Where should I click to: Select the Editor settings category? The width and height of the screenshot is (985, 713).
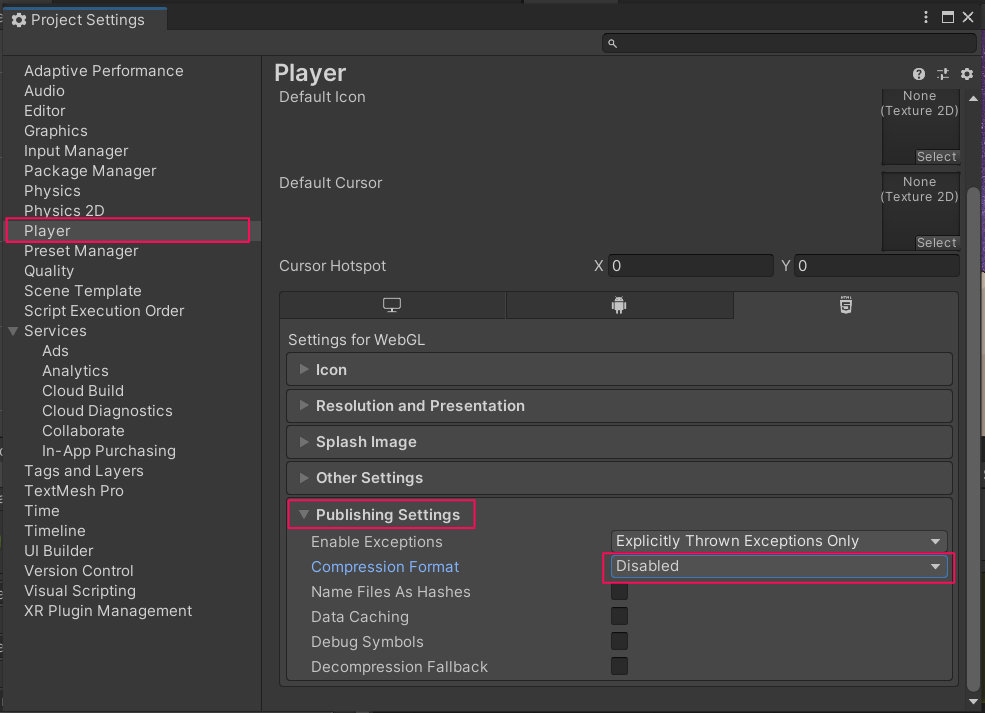point(45,111)
